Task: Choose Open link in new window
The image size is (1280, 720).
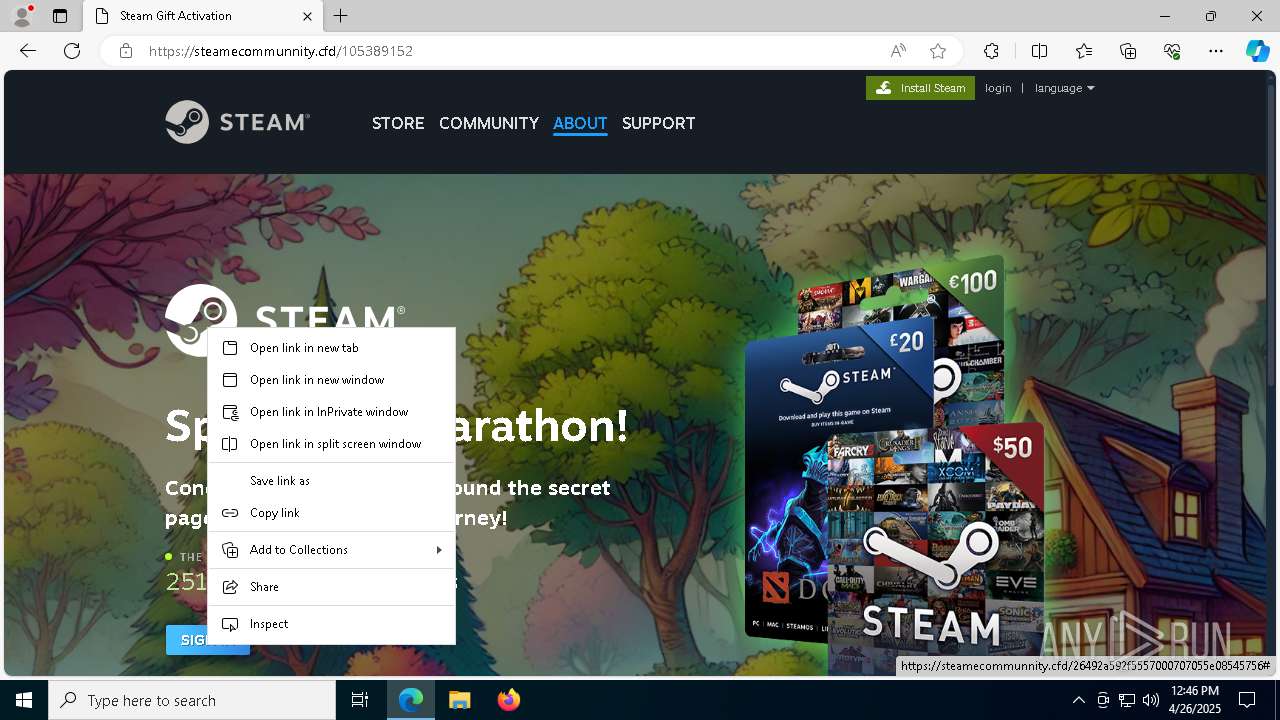Action: pos(331,380)
